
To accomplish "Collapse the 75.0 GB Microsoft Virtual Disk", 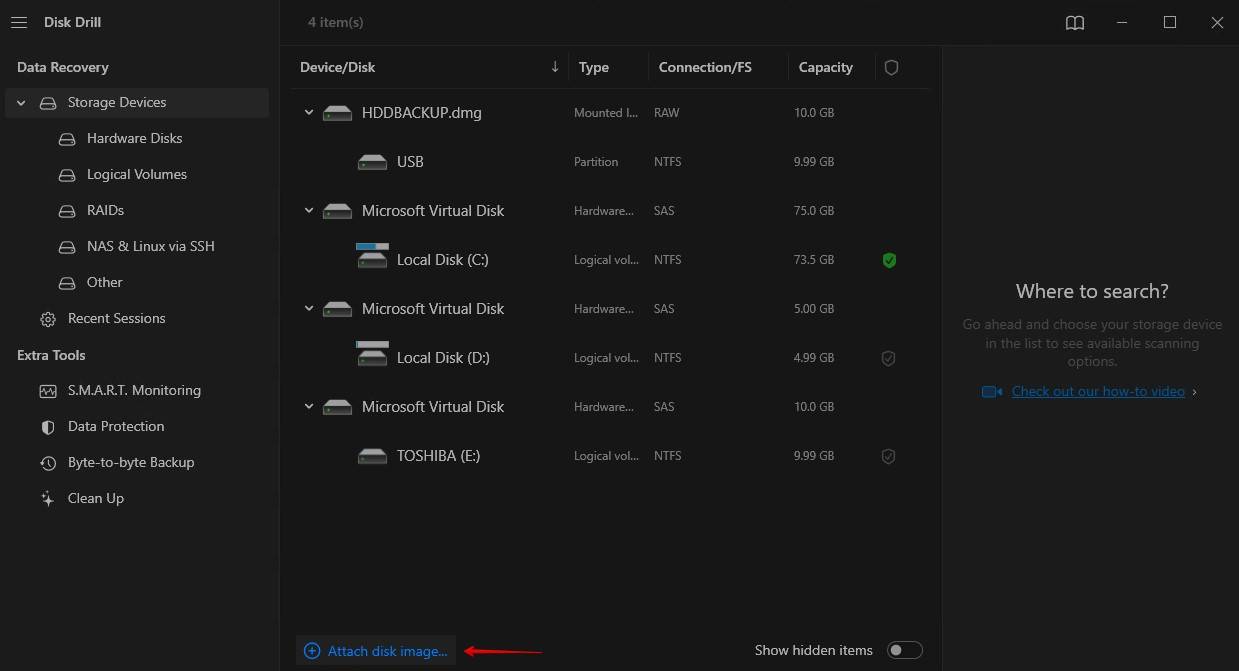I will pos(309,211).
